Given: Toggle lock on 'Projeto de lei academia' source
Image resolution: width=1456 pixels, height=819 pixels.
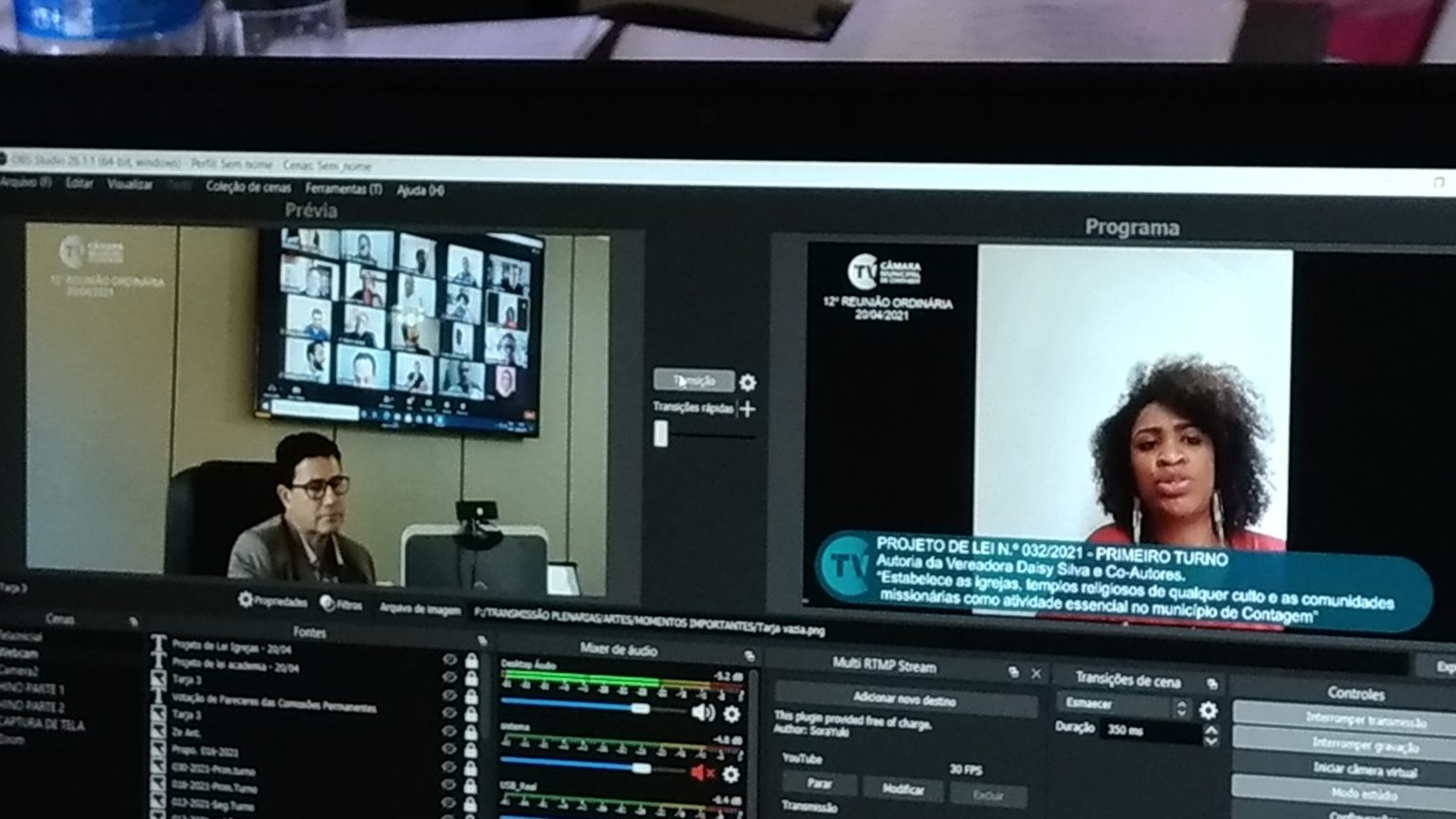Looking at the screenshot, I should (x=471, y=678).
